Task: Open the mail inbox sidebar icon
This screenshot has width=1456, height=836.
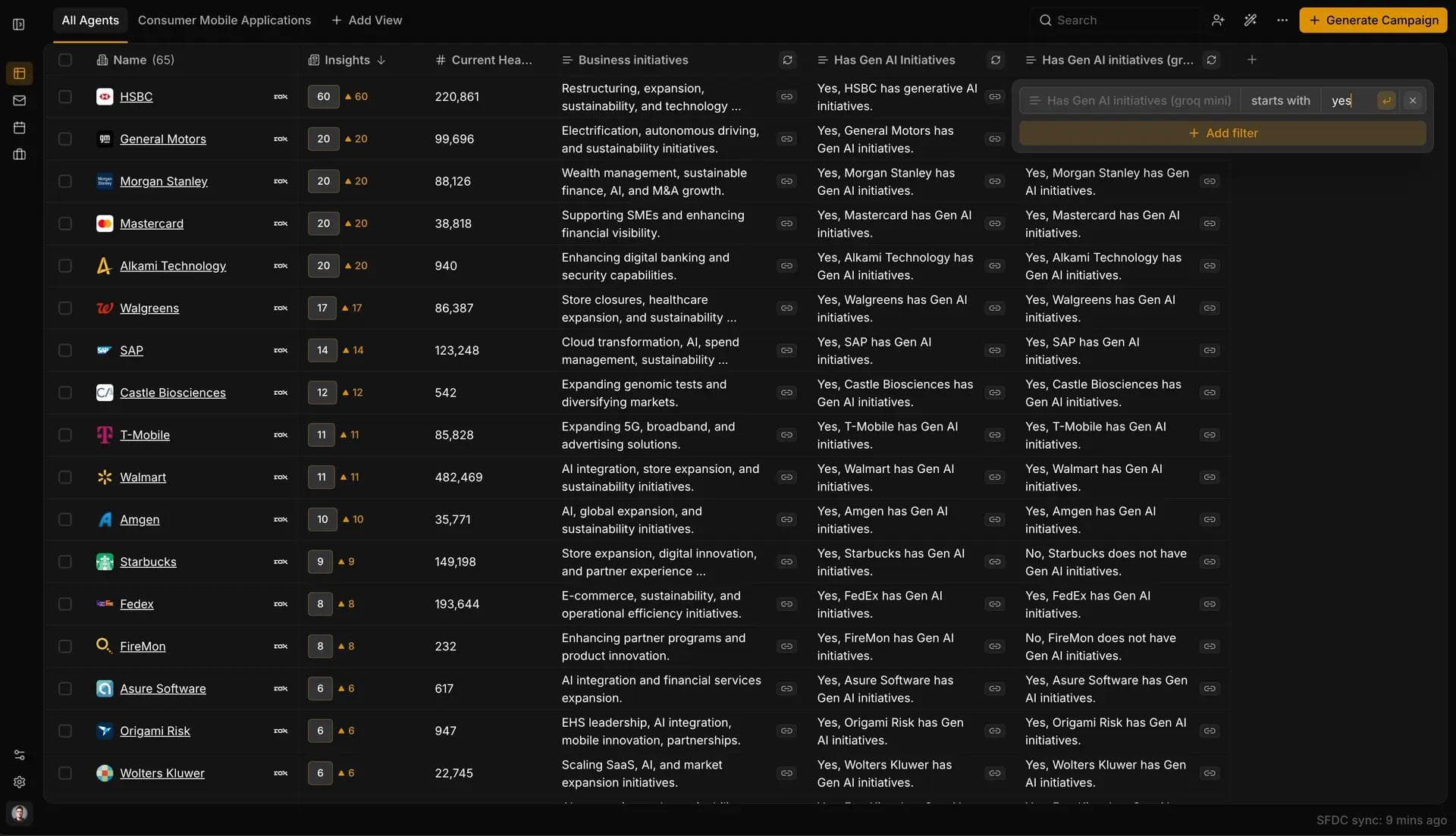Action: (20, 101)
